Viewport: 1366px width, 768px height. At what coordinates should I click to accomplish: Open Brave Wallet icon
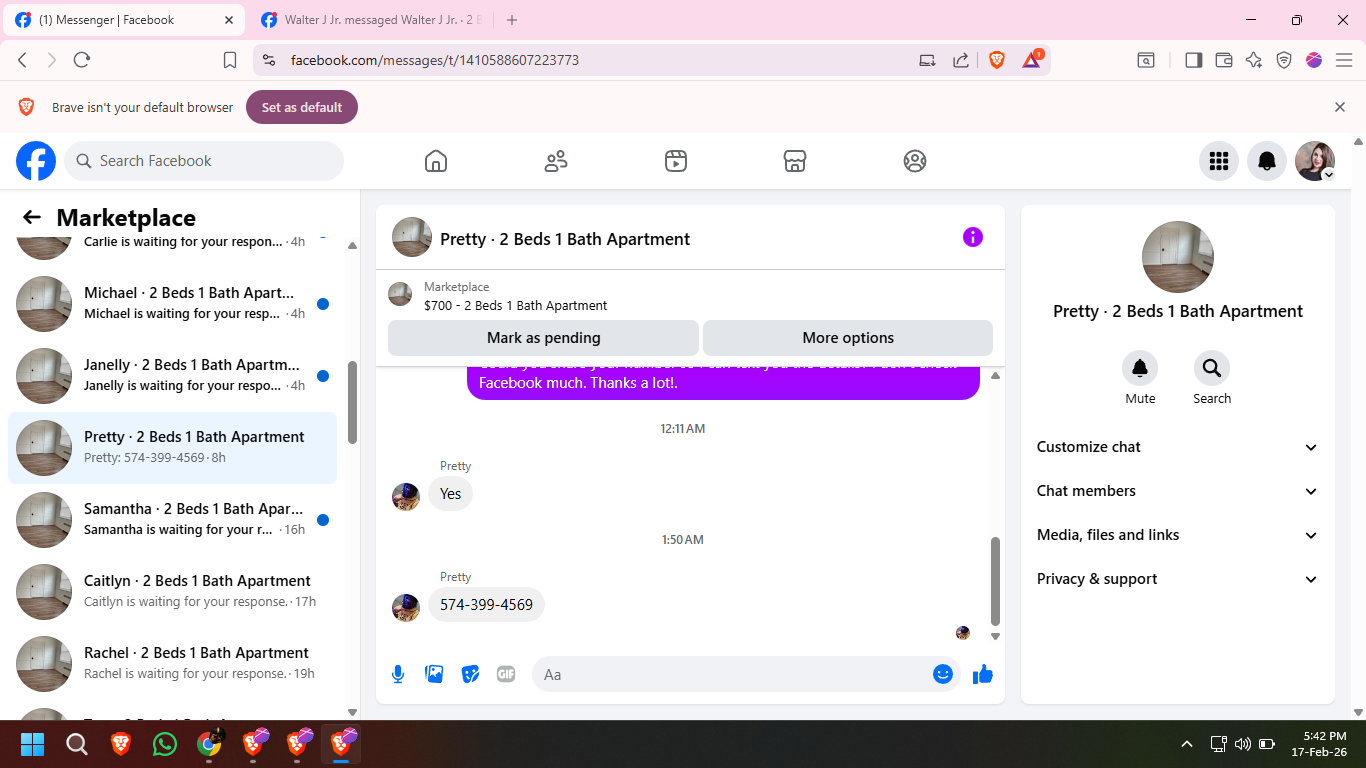pos(1224,60)
